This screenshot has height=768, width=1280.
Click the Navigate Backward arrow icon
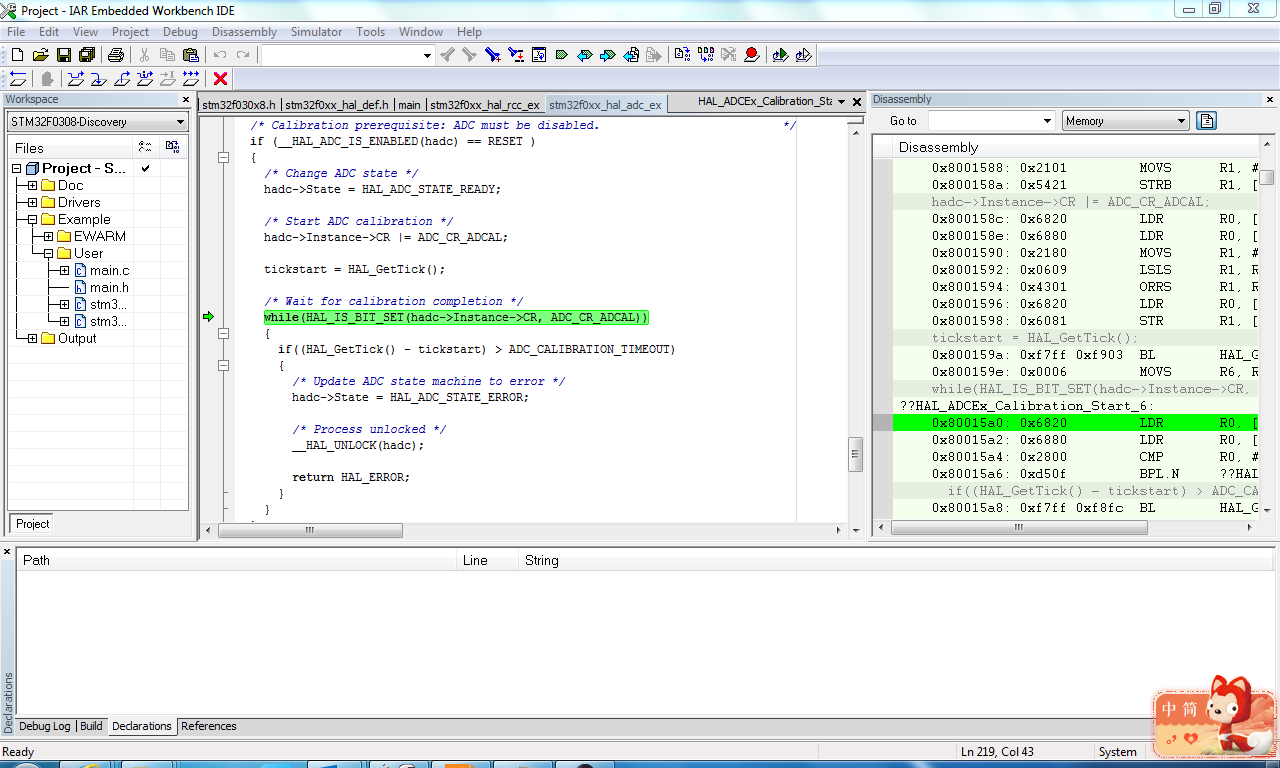(x=630, y=55)
